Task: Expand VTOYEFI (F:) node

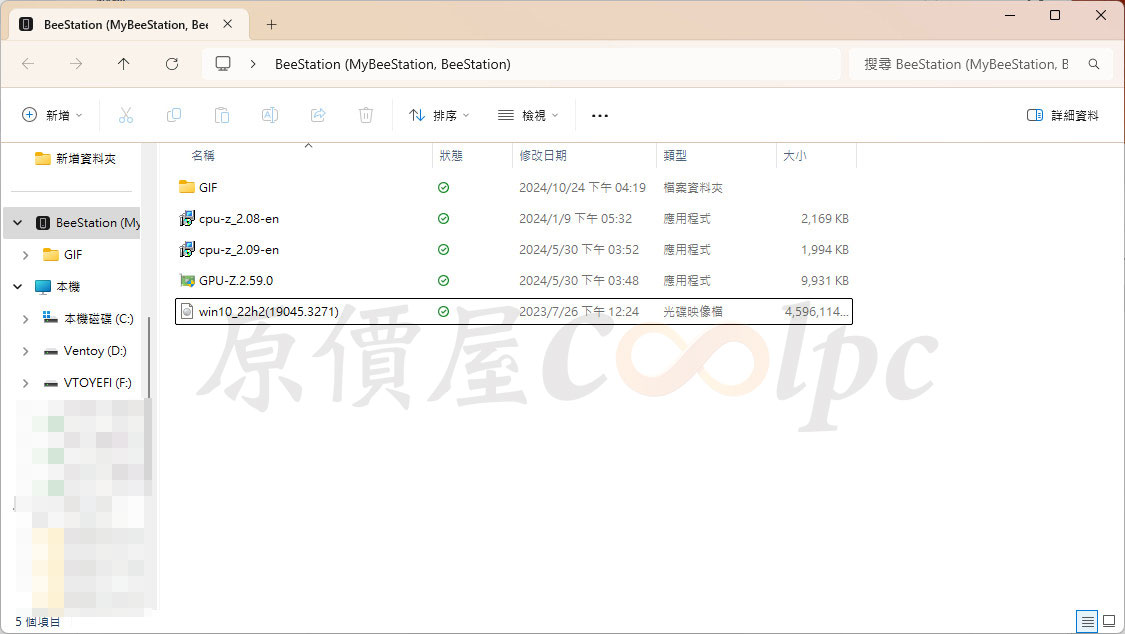Action: (x=26, y=383)
